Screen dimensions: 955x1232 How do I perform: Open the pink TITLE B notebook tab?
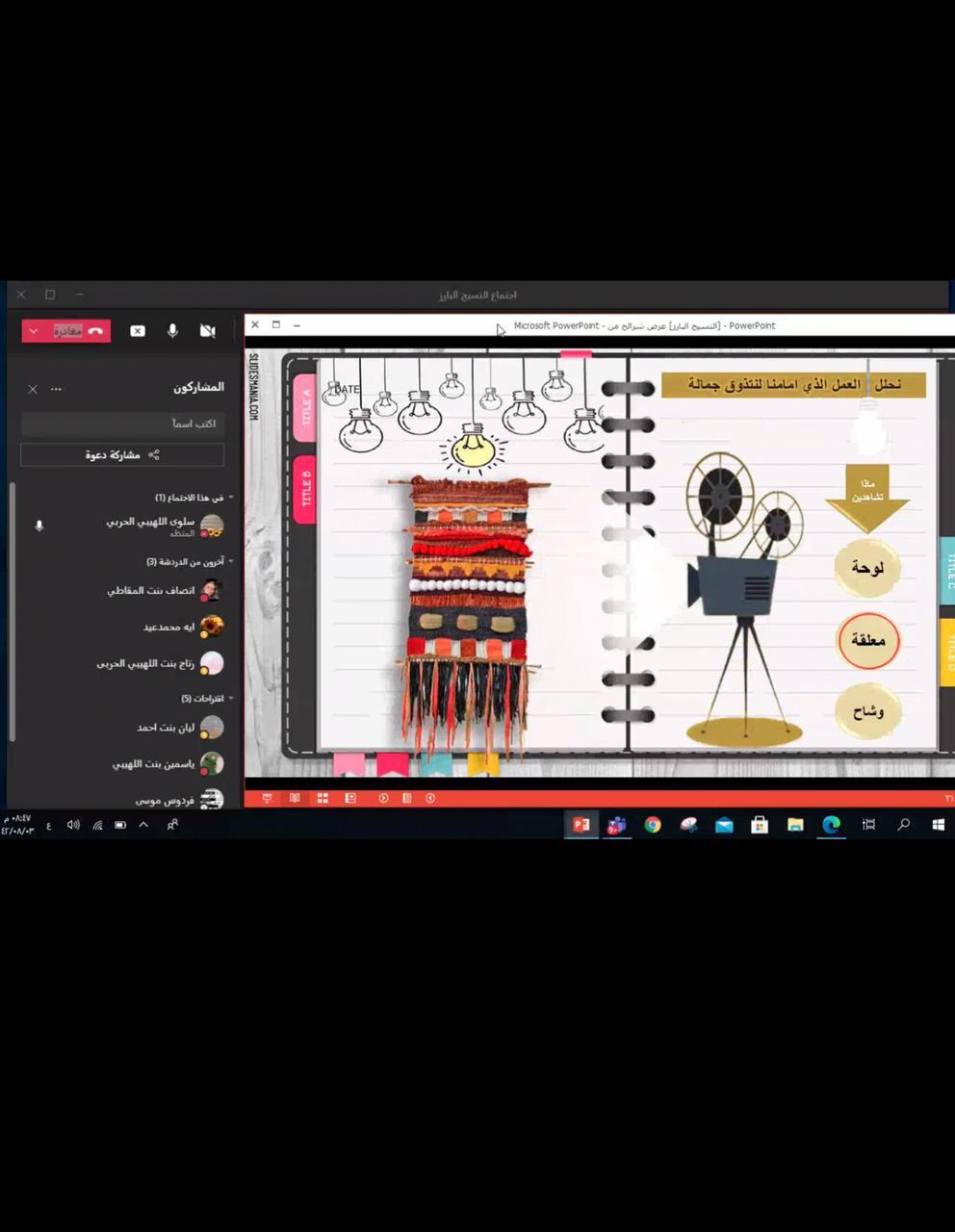305,489
